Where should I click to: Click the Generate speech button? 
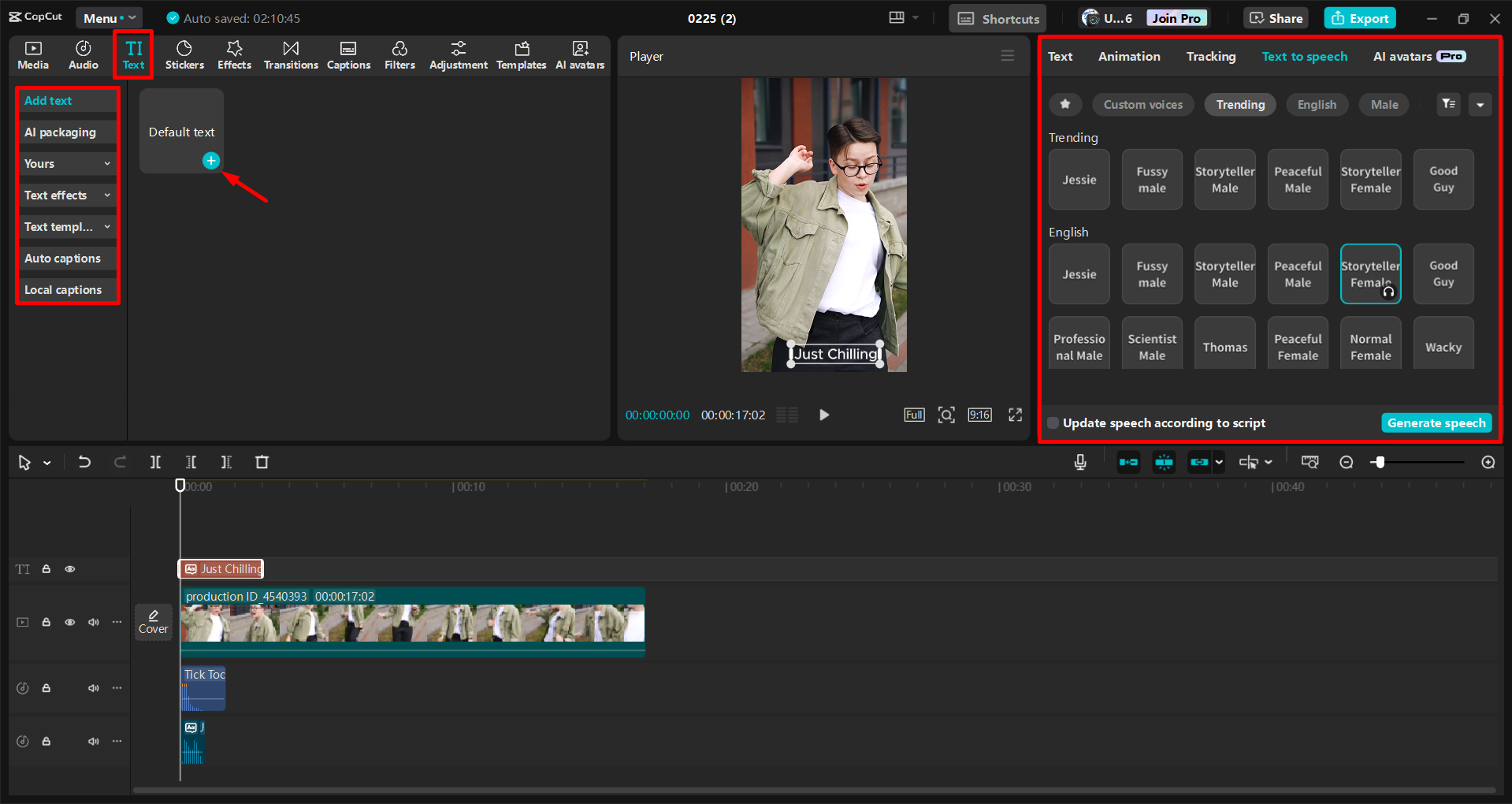click(1436, 422)
